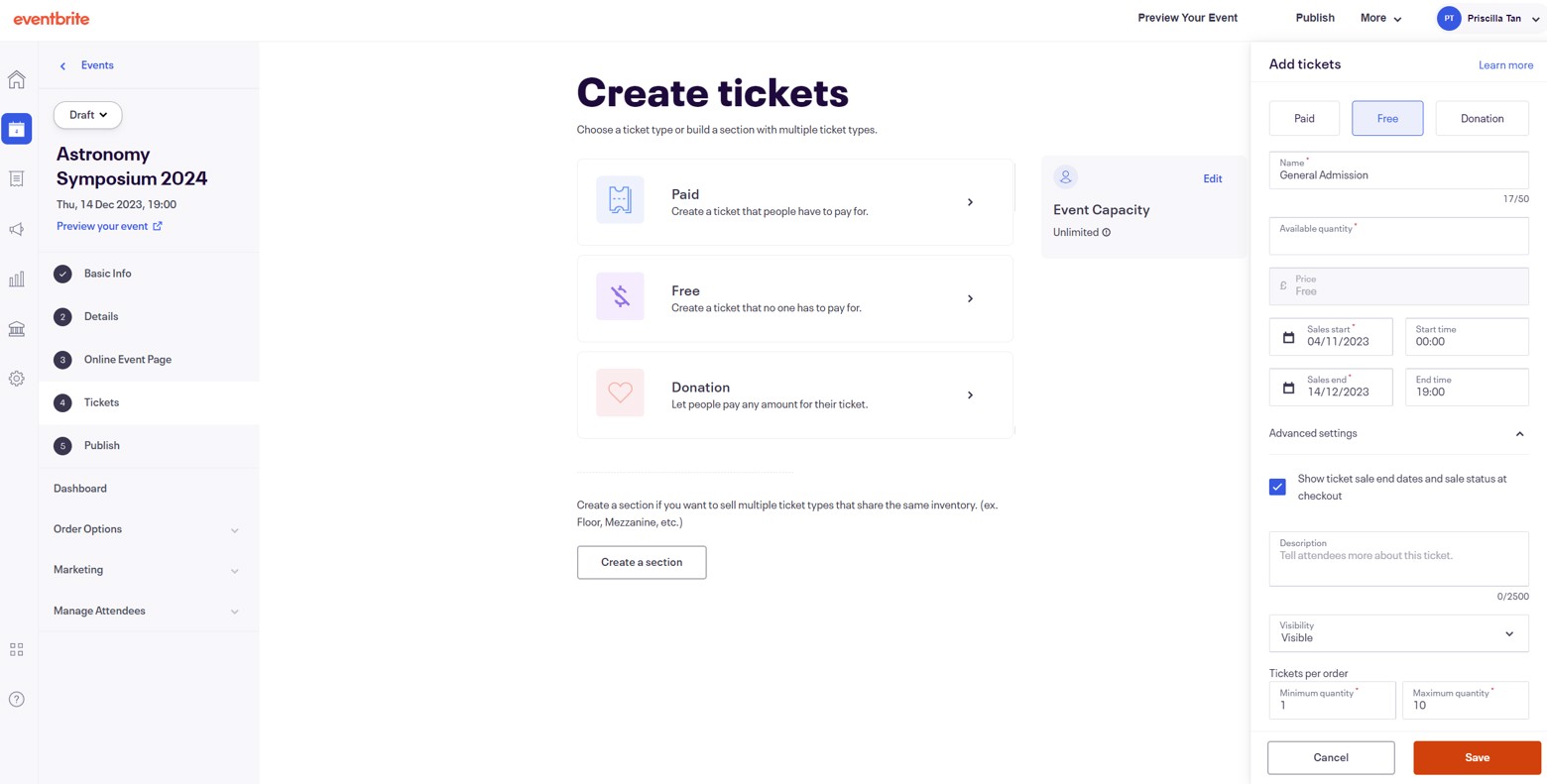This screenshot has width=1547, height=784.
Task: Click the bank finance icon in sidebar
Action: click(x=17, y=329)
